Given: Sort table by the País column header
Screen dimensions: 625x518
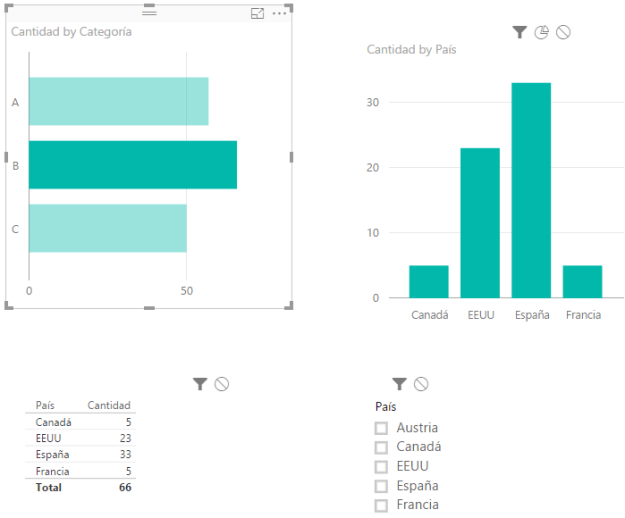Looking at the screenshot, I should tap(45, 405).
